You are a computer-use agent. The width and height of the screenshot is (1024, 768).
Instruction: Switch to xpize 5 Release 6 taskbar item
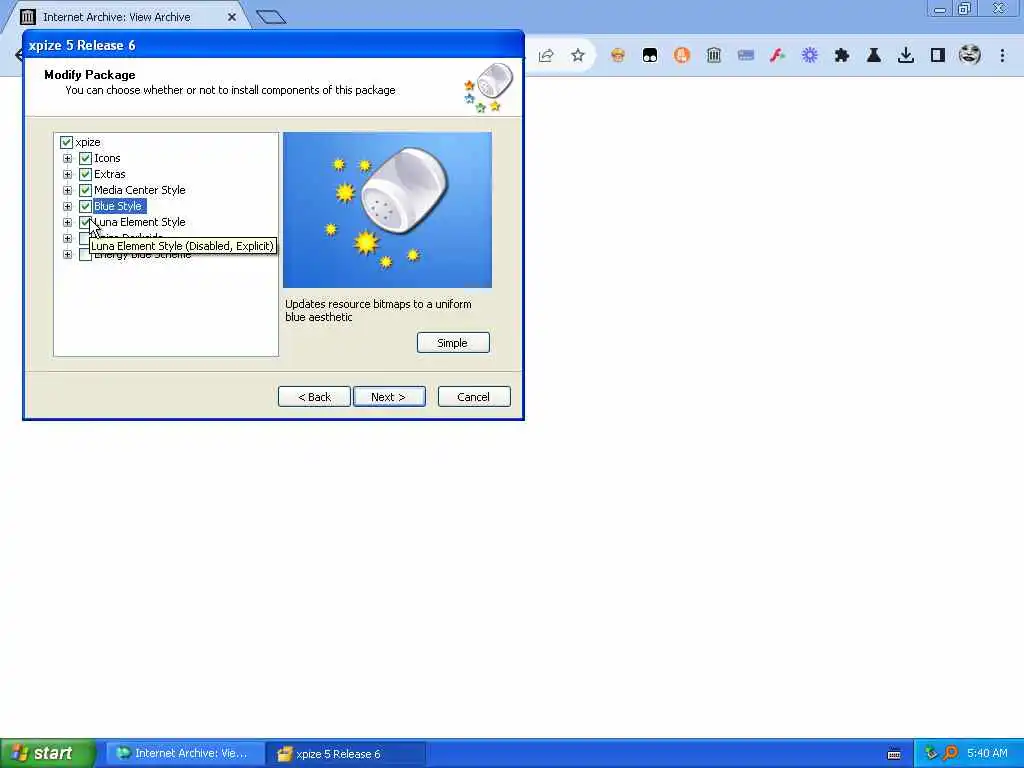(x=346, y=754)
